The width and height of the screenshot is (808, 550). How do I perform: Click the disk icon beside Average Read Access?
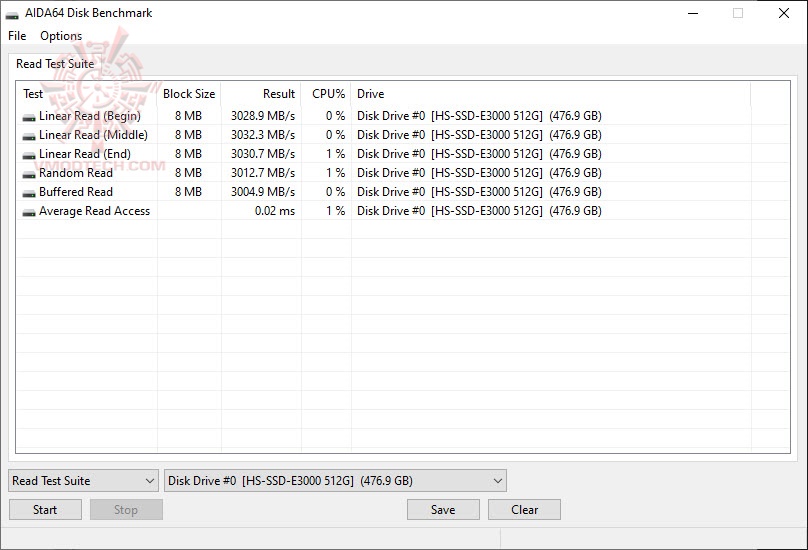29,212
